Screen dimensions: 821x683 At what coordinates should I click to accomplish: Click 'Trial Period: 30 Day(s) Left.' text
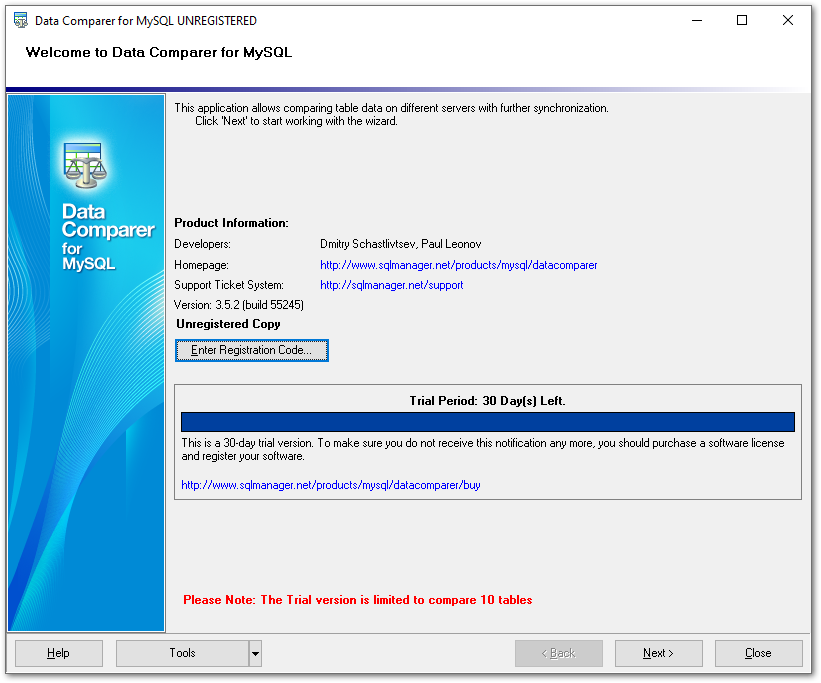coord(487,401)
